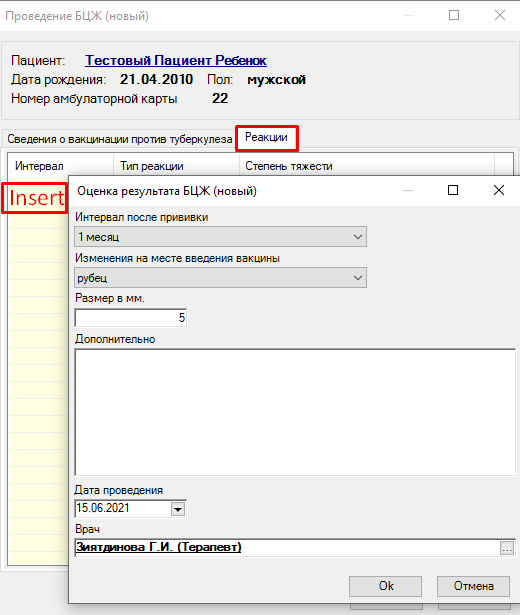This screenshot has height=615, width=520.
Task: Expand the Изменения на месте введения вакцины dropdown
Action: coord(357,278)
